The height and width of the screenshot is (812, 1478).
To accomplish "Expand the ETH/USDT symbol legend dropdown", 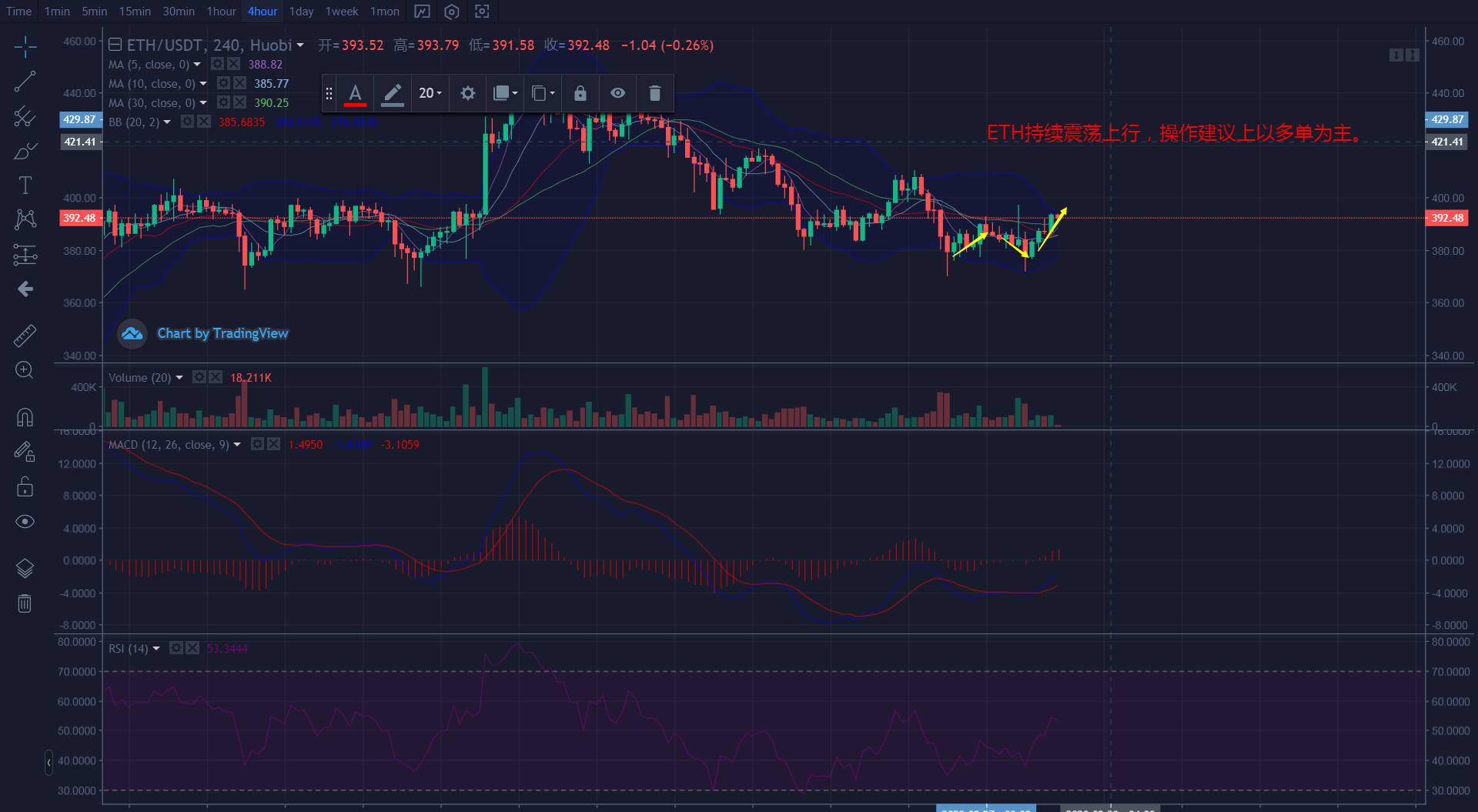I will click(300, 45).
